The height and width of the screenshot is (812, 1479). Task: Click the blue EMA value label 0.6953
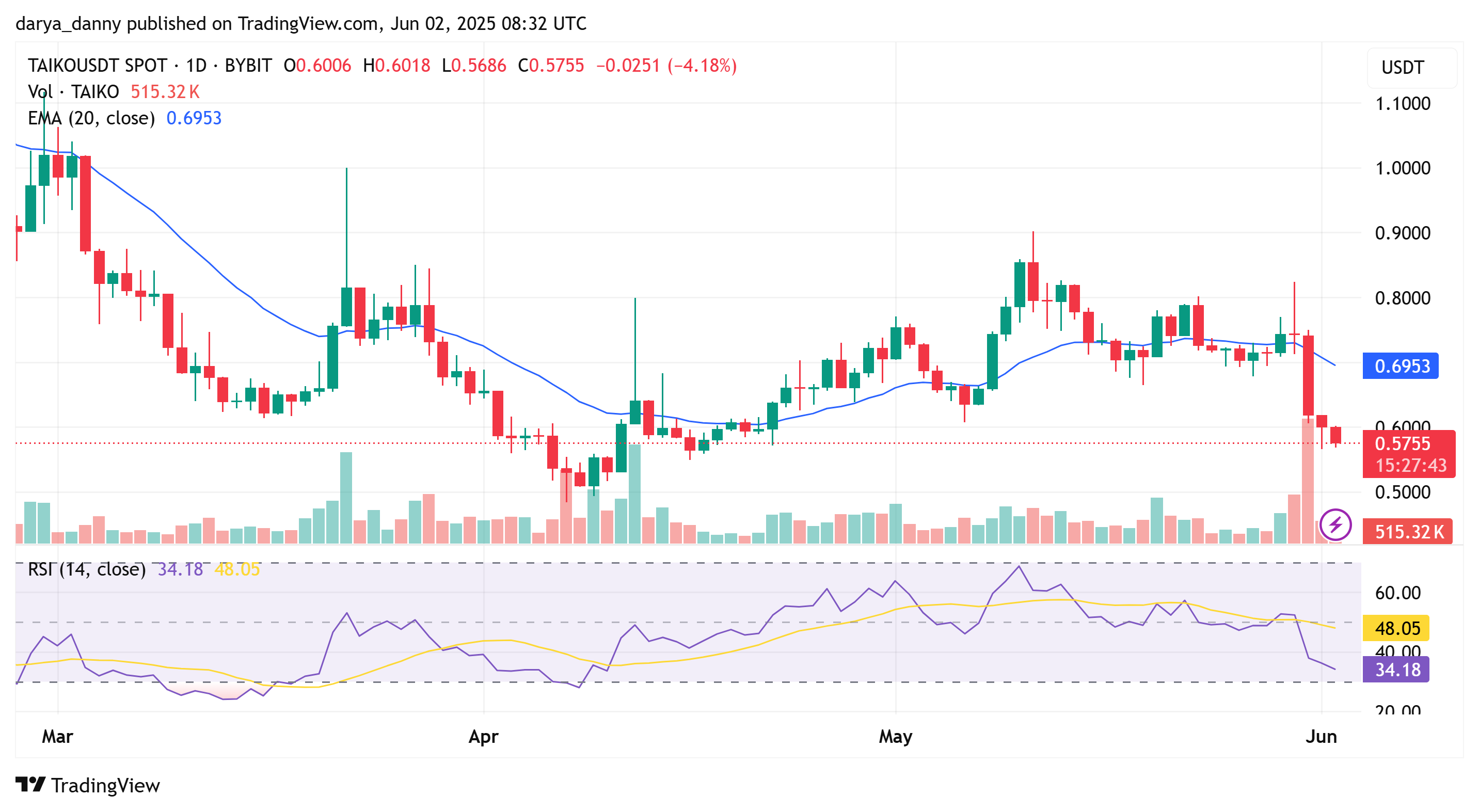tap(1401, 366)
